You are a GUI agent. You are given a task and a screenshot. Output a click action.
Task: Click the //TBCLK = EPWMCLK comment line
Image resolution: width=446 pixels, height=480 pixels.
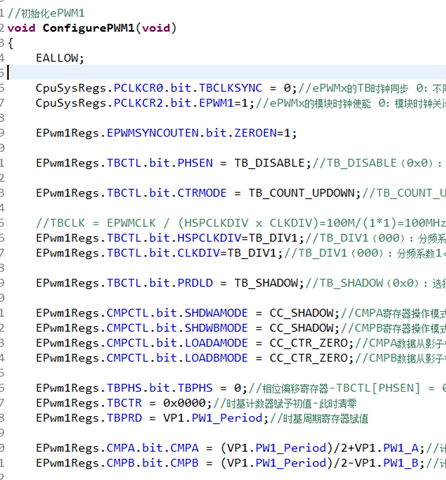click(x=241, y=223)
